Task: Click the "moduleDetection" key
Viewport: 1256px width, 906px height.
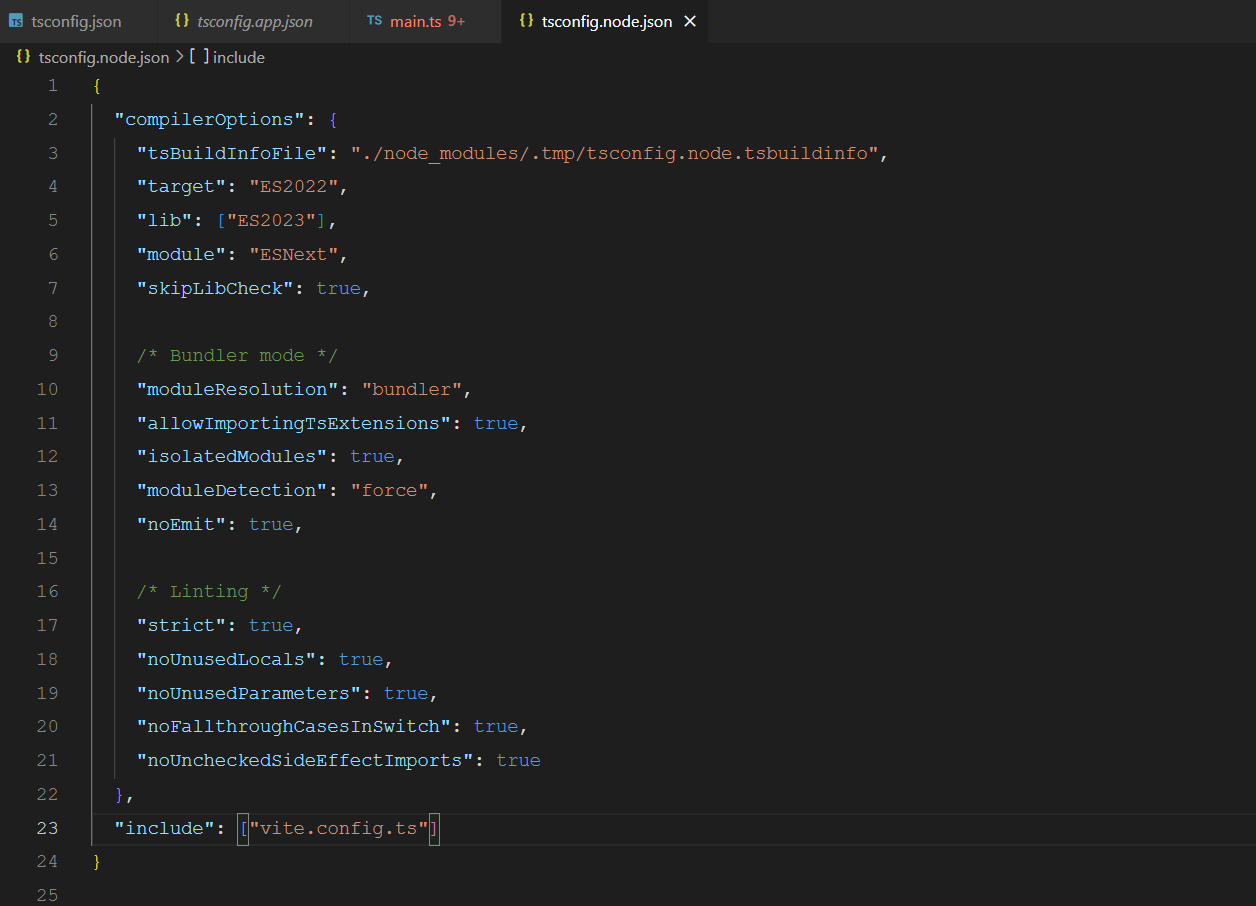Action: tap(231, 490)
